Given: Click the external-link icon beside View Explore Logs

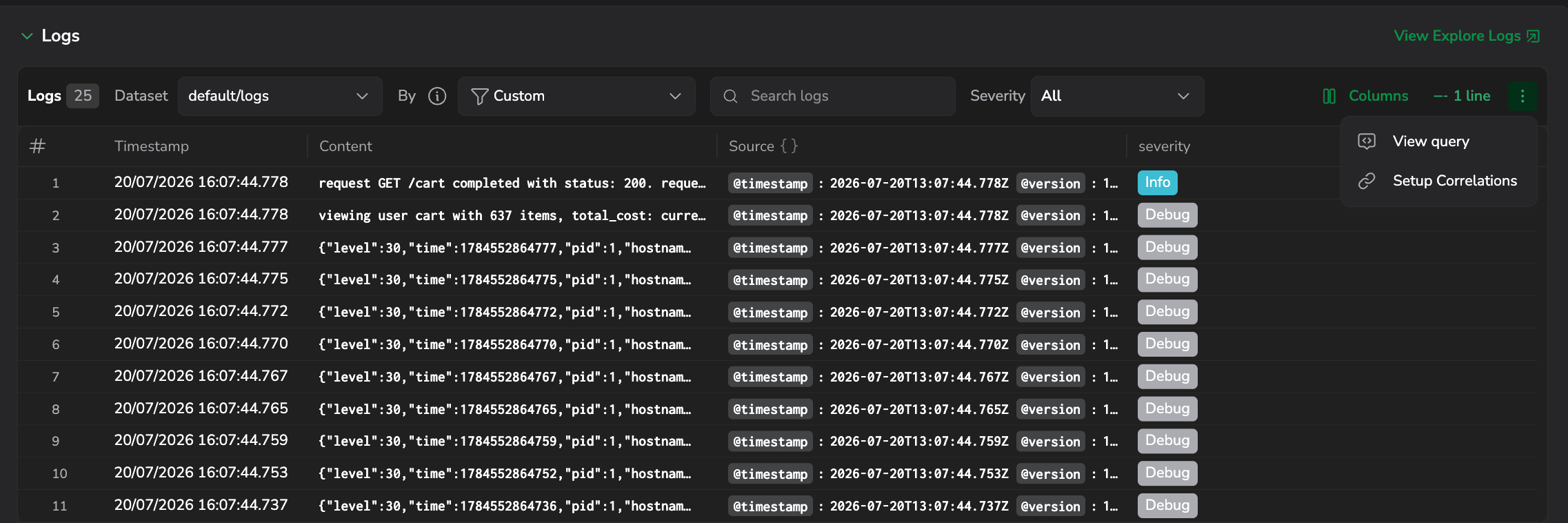Looking at the screenshot, I should (x=1533, y=36).
